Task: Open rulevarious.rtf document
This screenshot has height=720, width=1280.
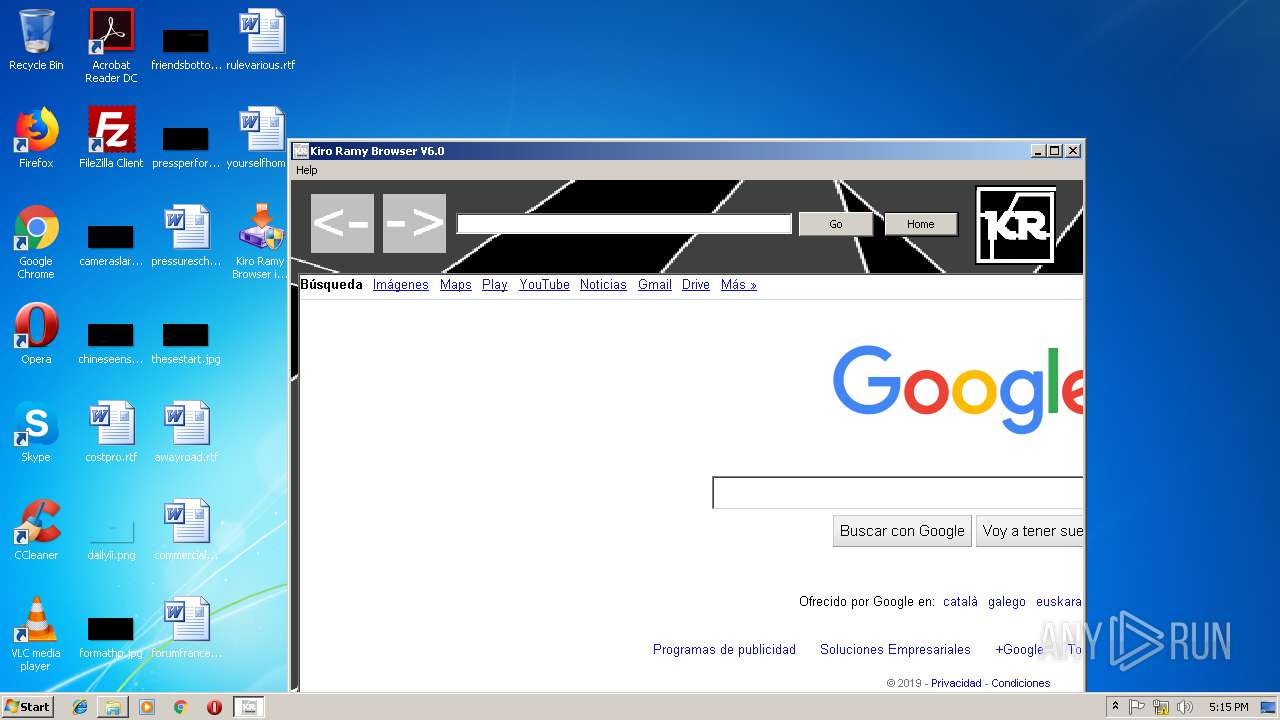Action: click(261, 41)
